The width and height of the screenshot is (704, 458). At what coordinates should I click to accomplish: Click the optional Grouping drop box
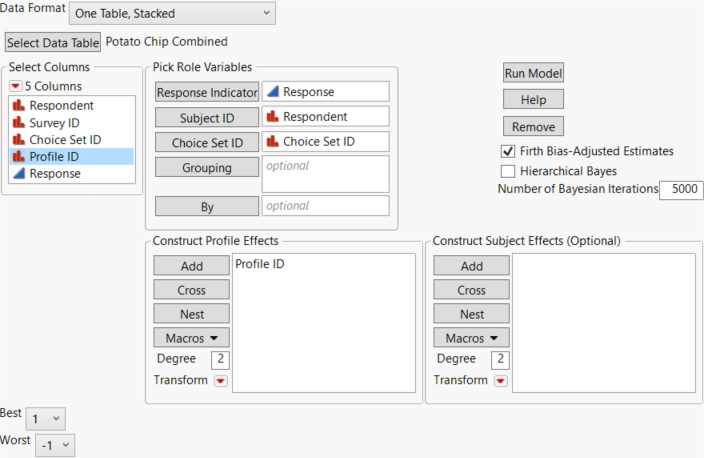325,174
